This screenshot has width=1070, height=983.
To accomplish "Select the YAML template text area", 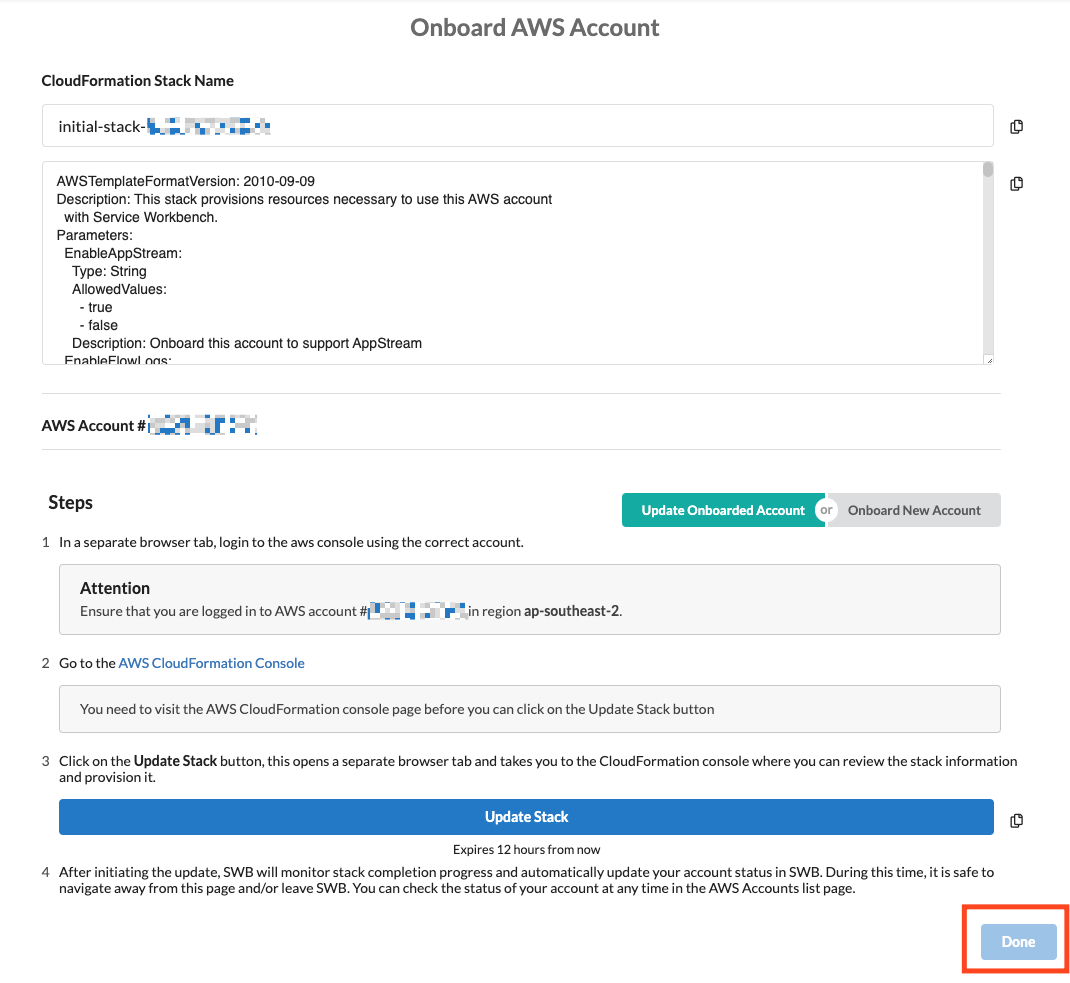I will click(500, 260).
